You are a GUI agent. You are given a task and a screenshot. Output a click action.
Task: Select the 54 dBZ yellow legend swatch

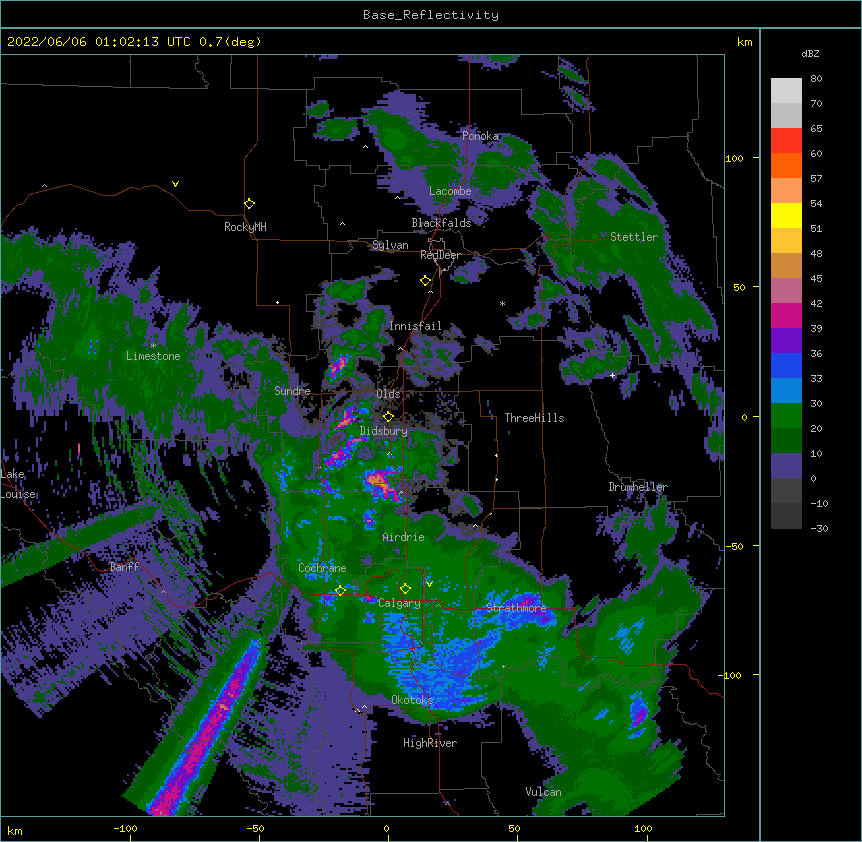(x=786, y=215)
